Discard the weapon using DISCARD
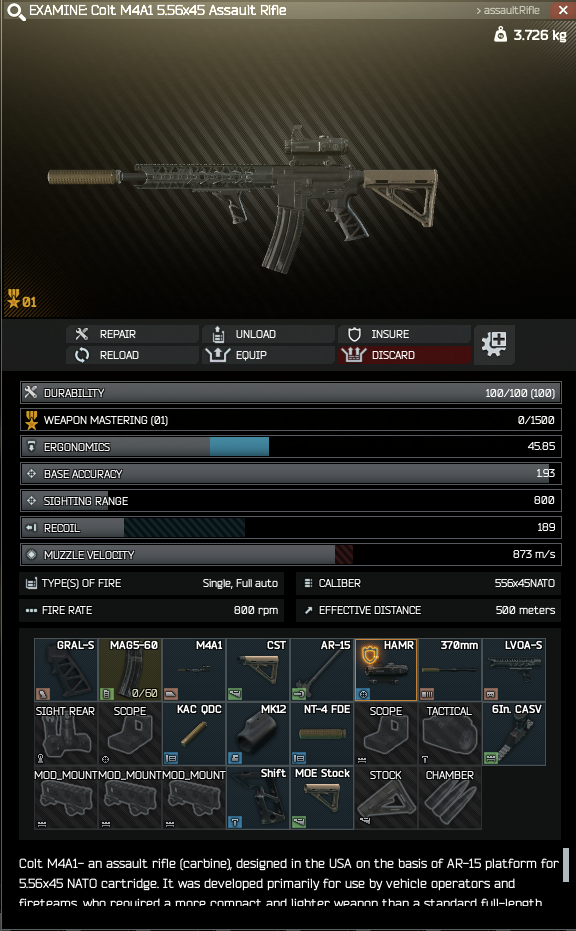 [404, 355]
